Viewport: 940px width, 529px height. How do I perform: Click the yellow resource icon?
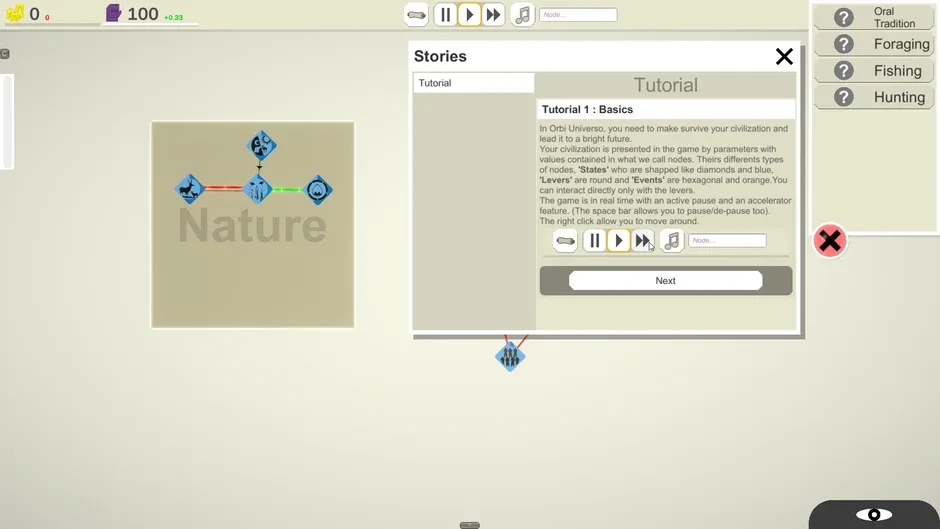(x=16, y=13)
